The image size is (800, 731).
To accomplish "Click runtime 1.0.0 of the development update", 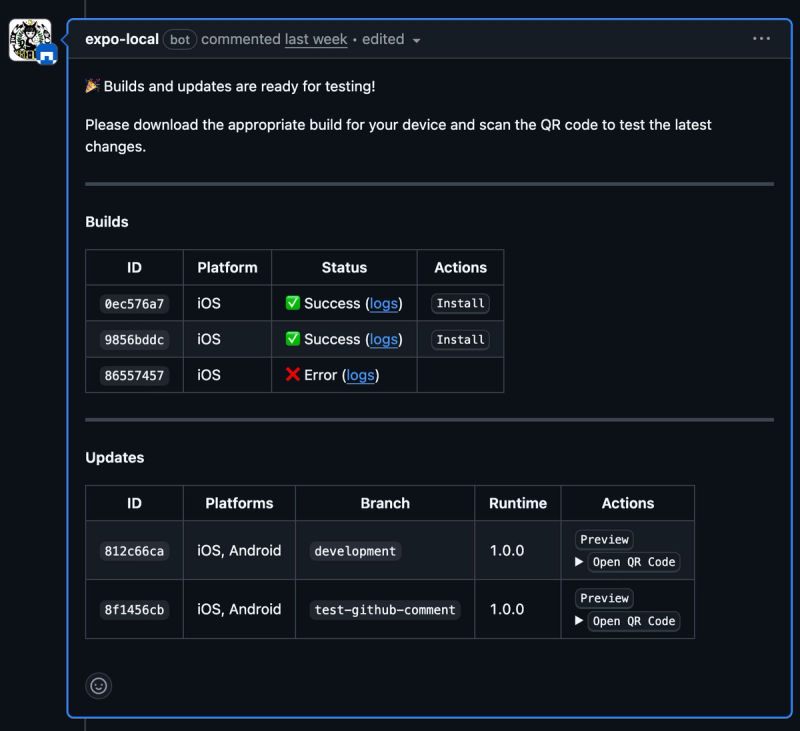I will (507, 550).
